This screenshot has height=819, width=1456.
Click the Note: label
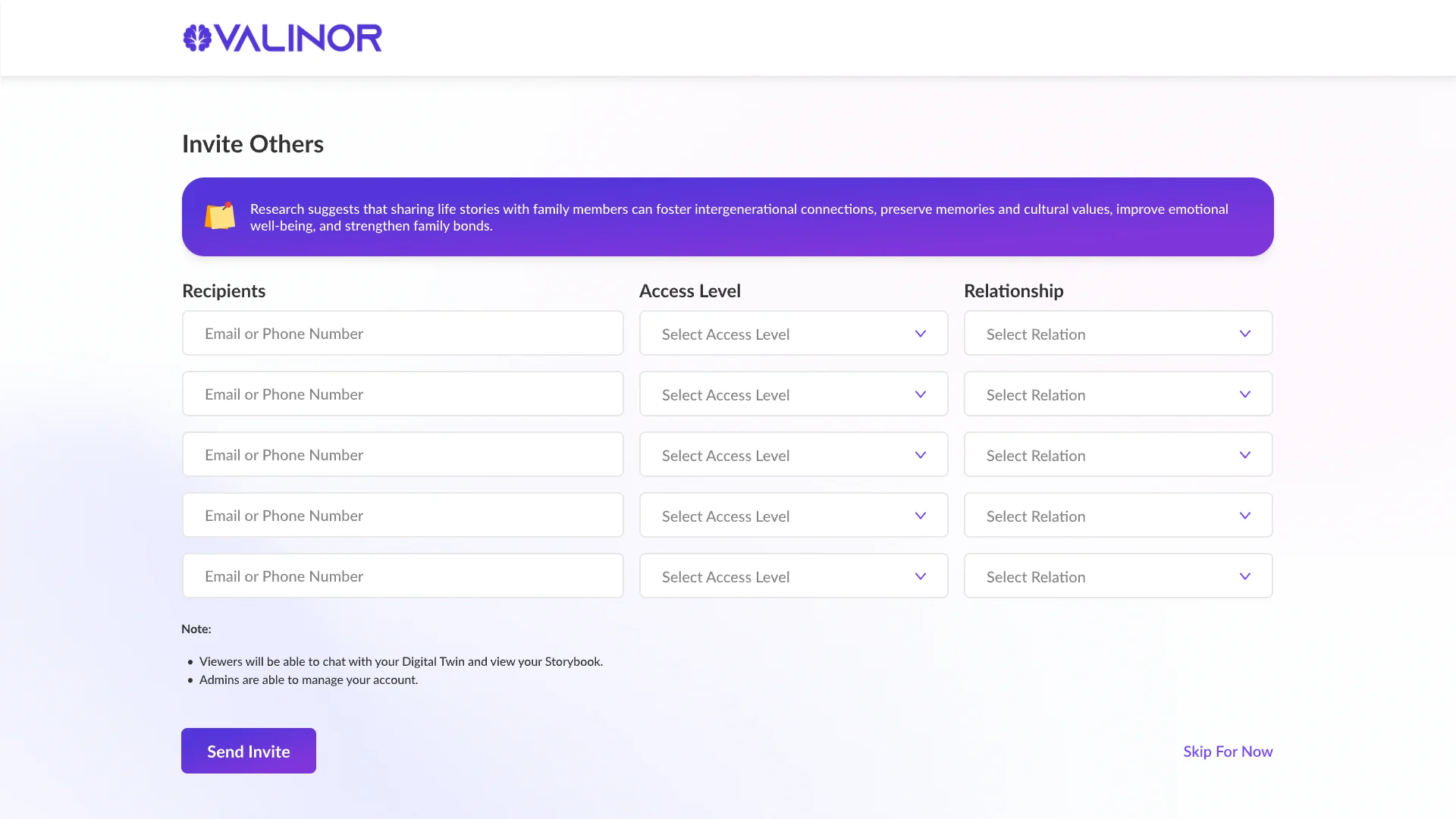click(196, 629)
